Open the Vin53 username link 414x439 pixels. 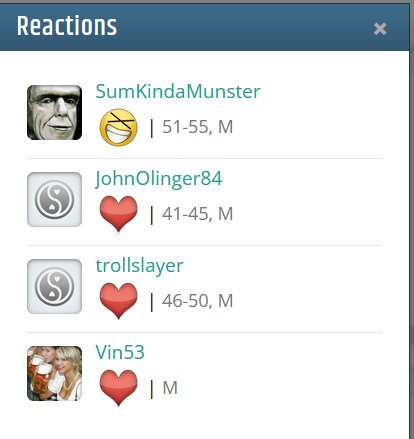(120, 352)
